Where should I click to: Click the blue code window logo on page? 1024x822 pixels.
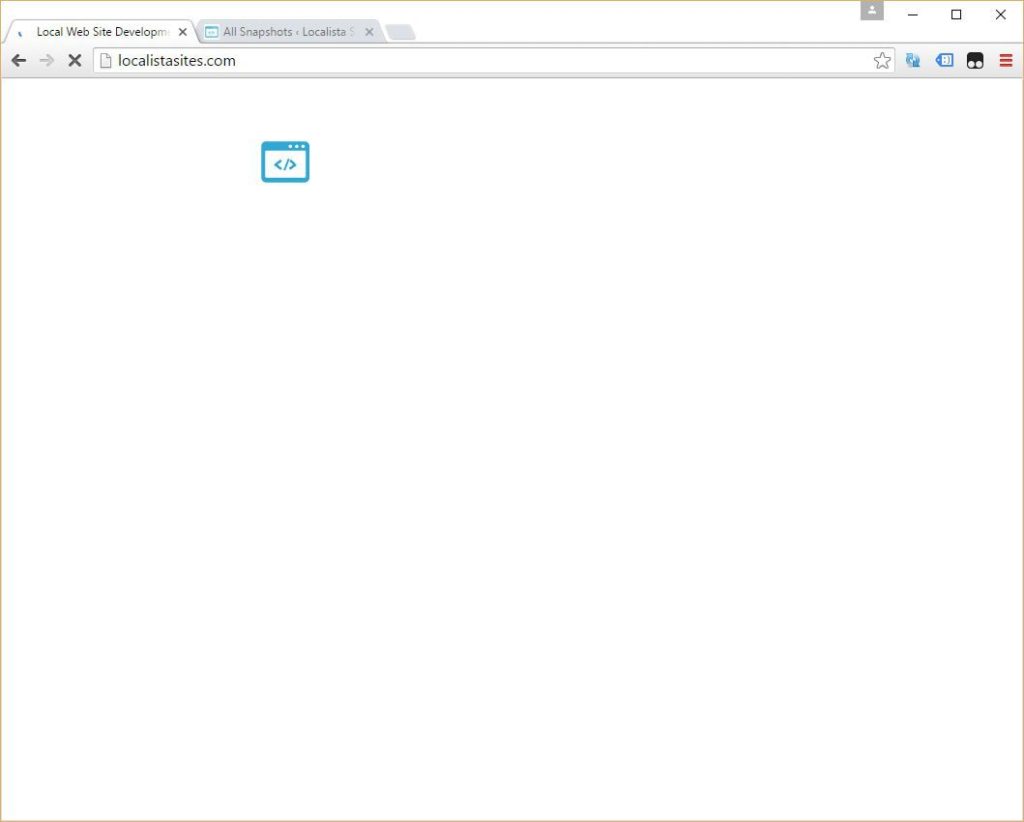pyautogui.click(x=285, y=162)
